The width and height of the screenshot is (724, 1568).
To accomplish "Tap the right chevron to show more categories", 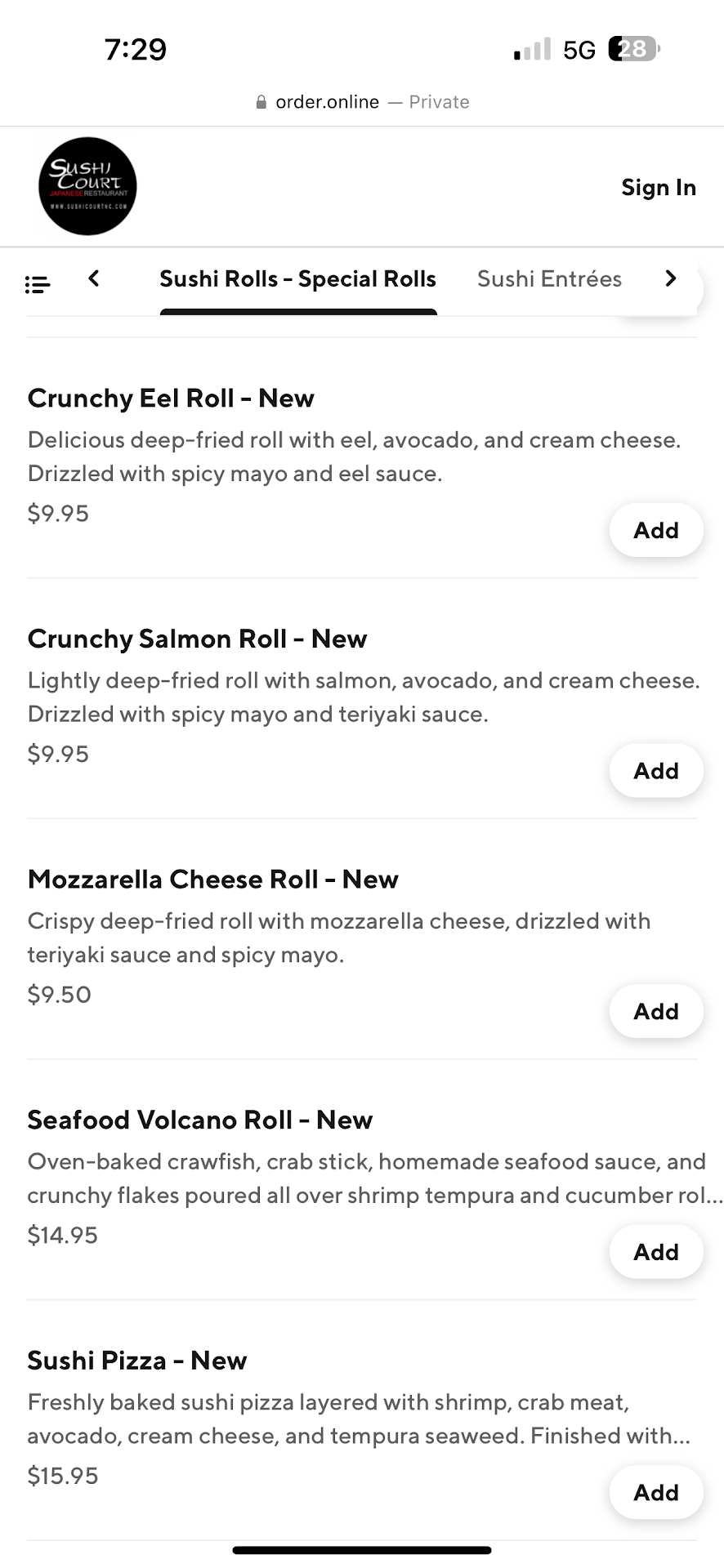I will [671, 279].
